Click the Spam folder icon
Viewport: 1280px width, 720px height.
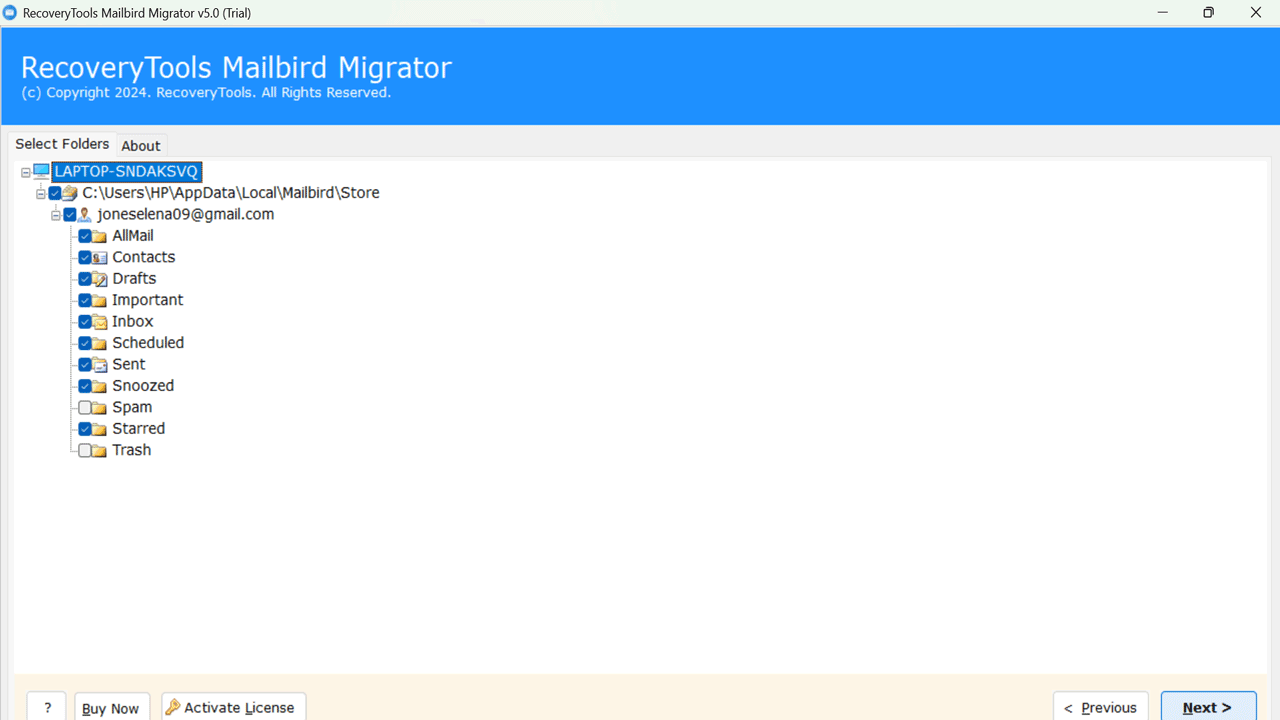[x=100, y=408]
